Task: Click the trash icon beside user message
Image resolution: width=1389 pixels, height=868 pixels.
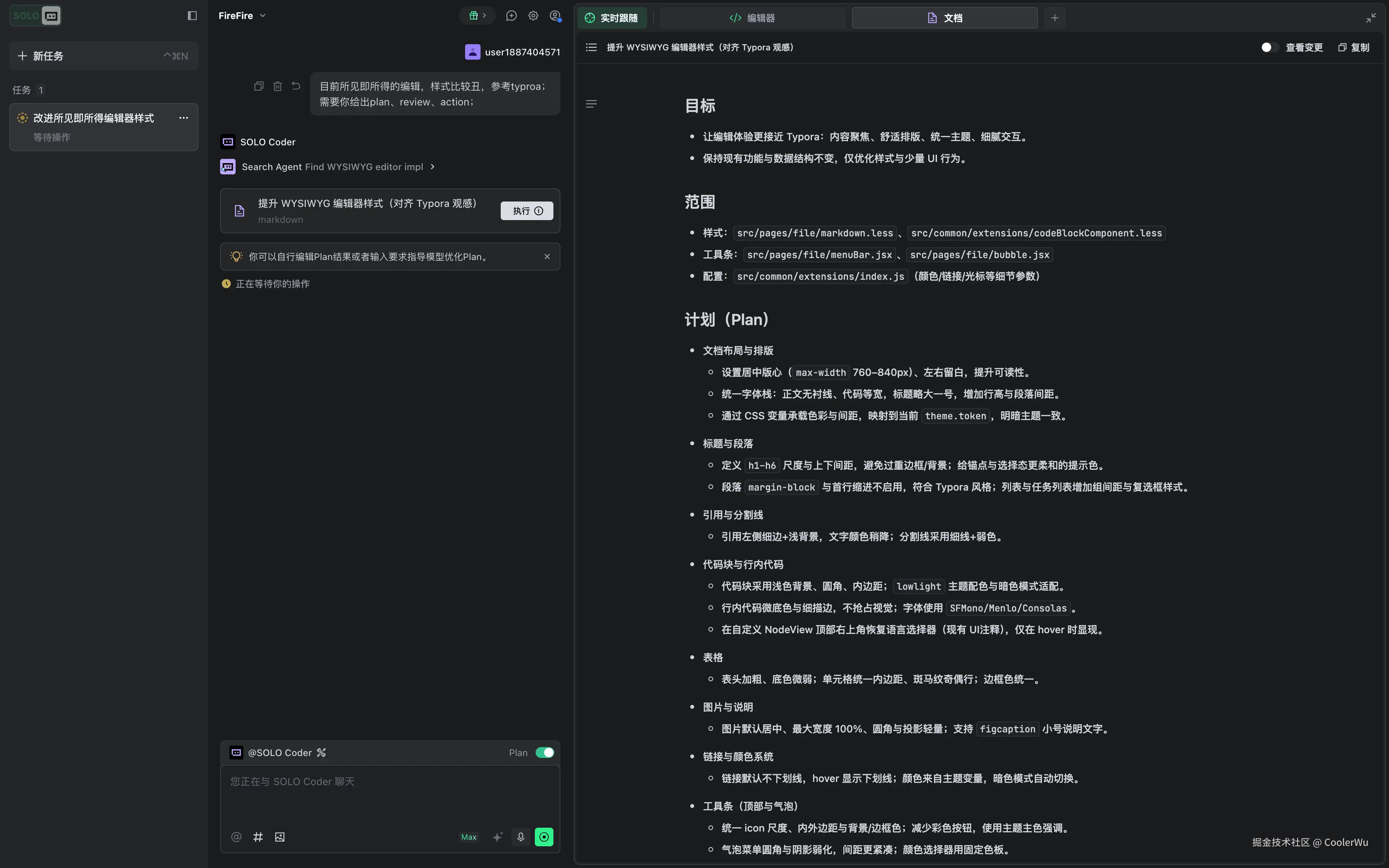Action: 278,86
